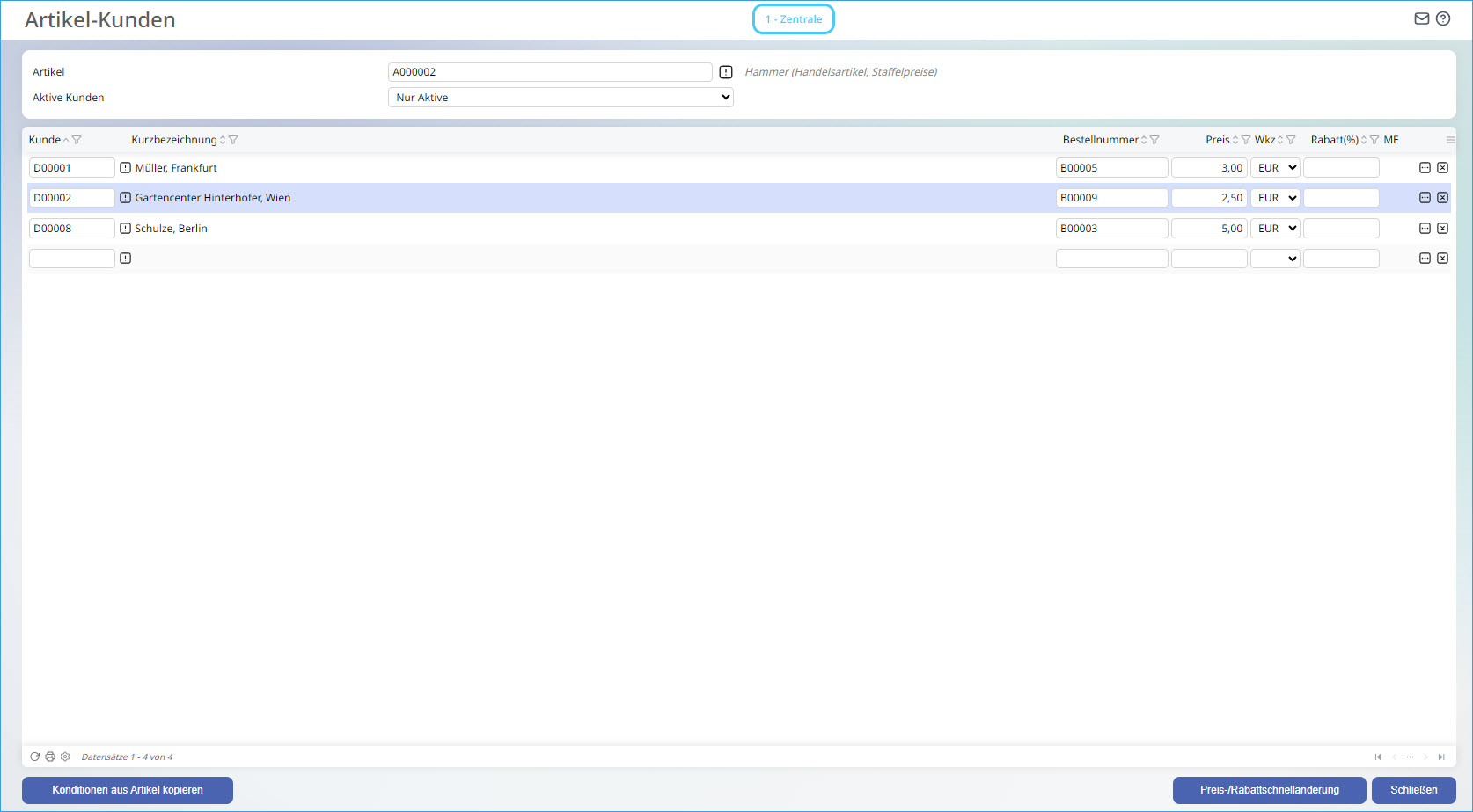
Task: Click 'Hammer (Handelsartikel, Staffelpreise)' description
Action: click(x=841, y=72)
